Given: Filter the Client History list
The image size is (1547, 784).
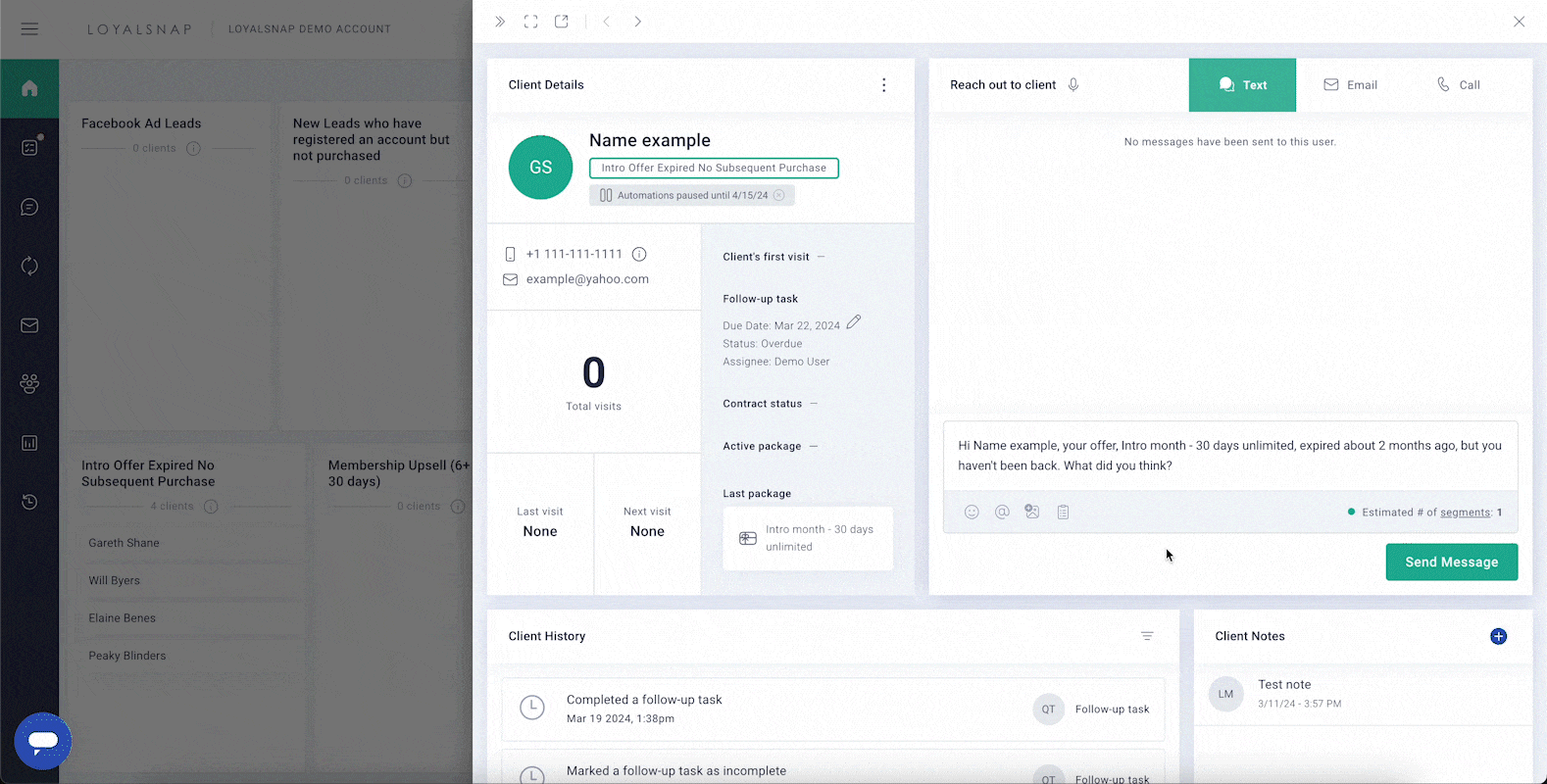Looking at the screenshot, I should 1147,636.
